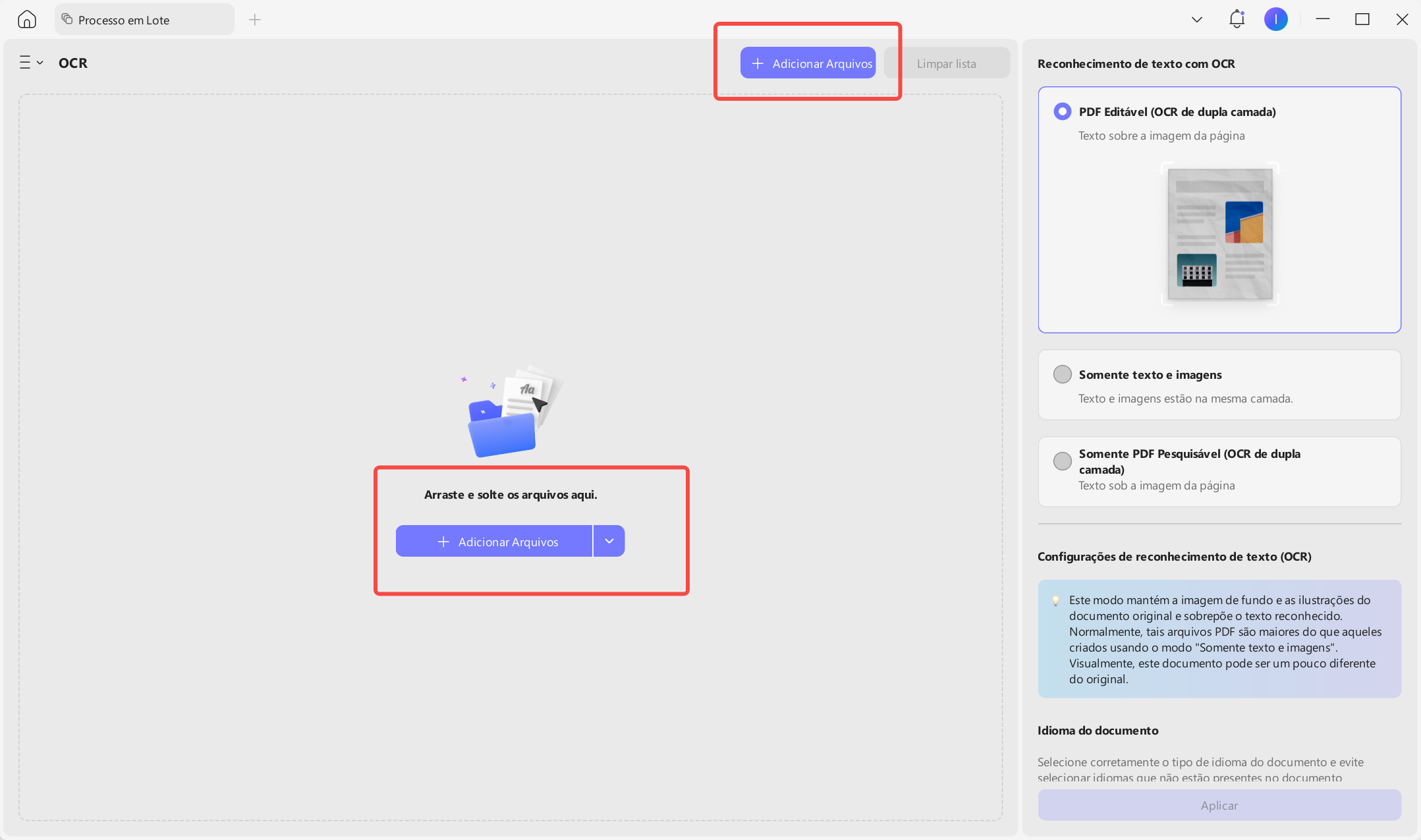
Task: Click the Limpar lista button
Action: [947, 63]
